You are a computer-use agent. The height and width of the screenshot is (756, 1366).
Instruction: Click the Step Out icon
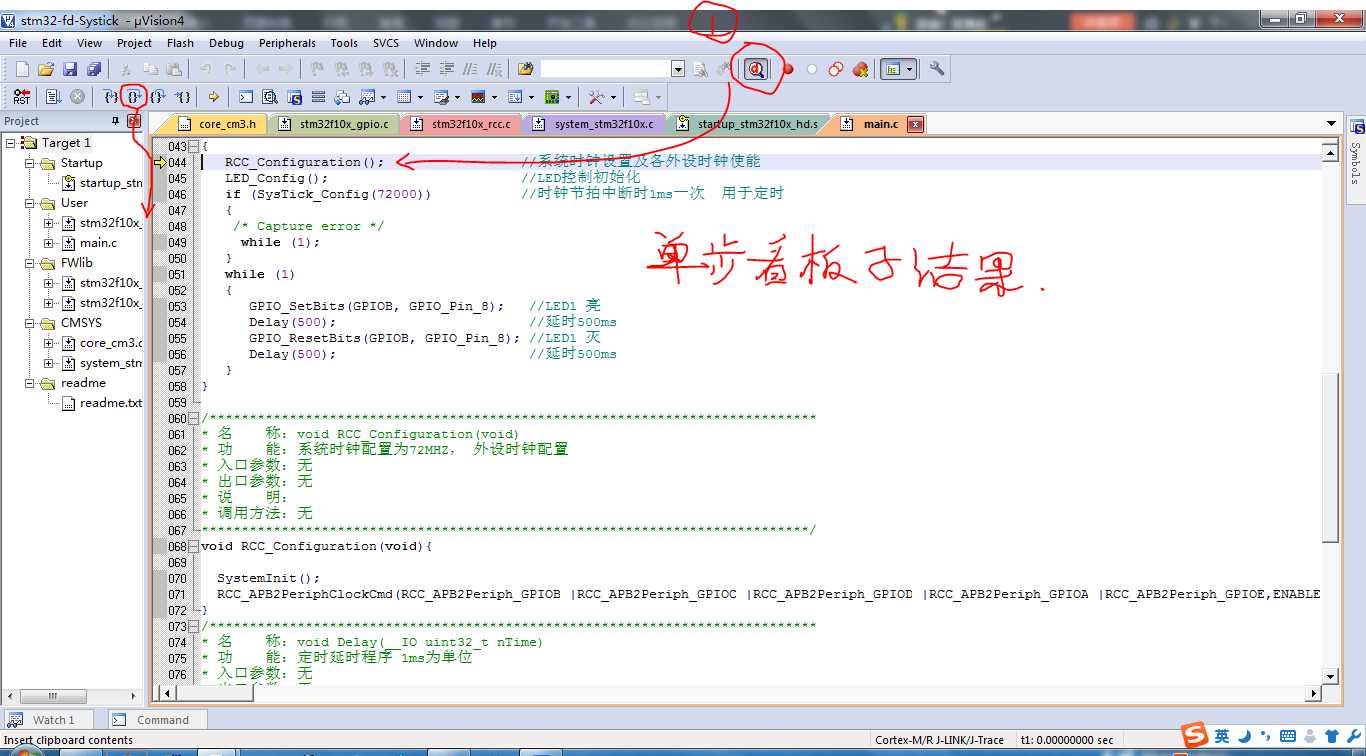pyautogui.click(x=158, y=97)
